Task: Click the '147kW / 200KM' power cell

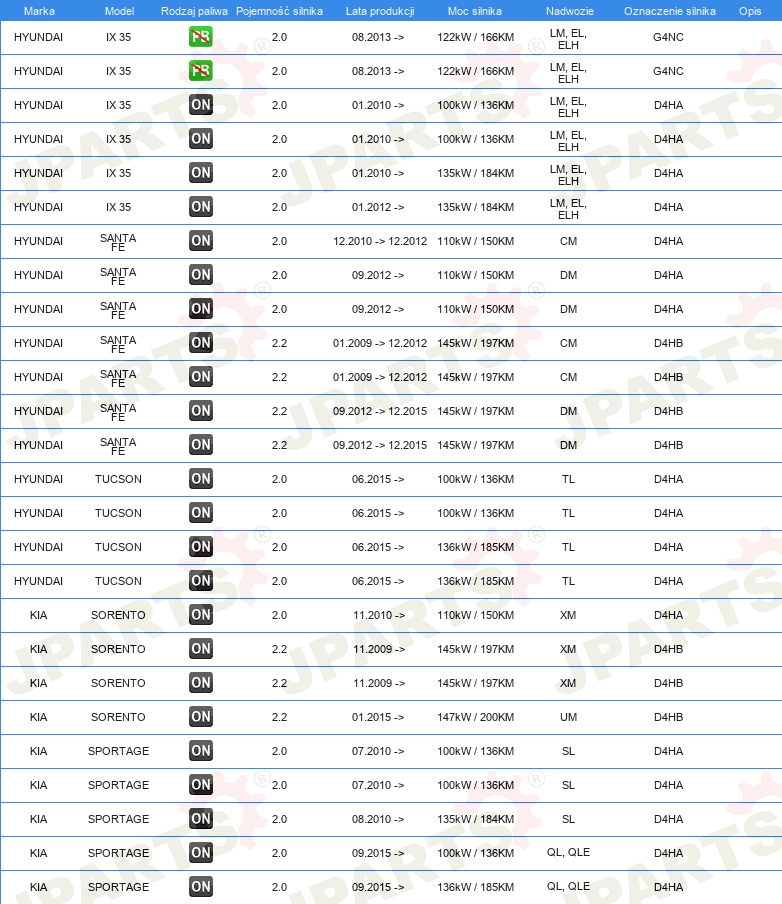Action: point(476,717)
